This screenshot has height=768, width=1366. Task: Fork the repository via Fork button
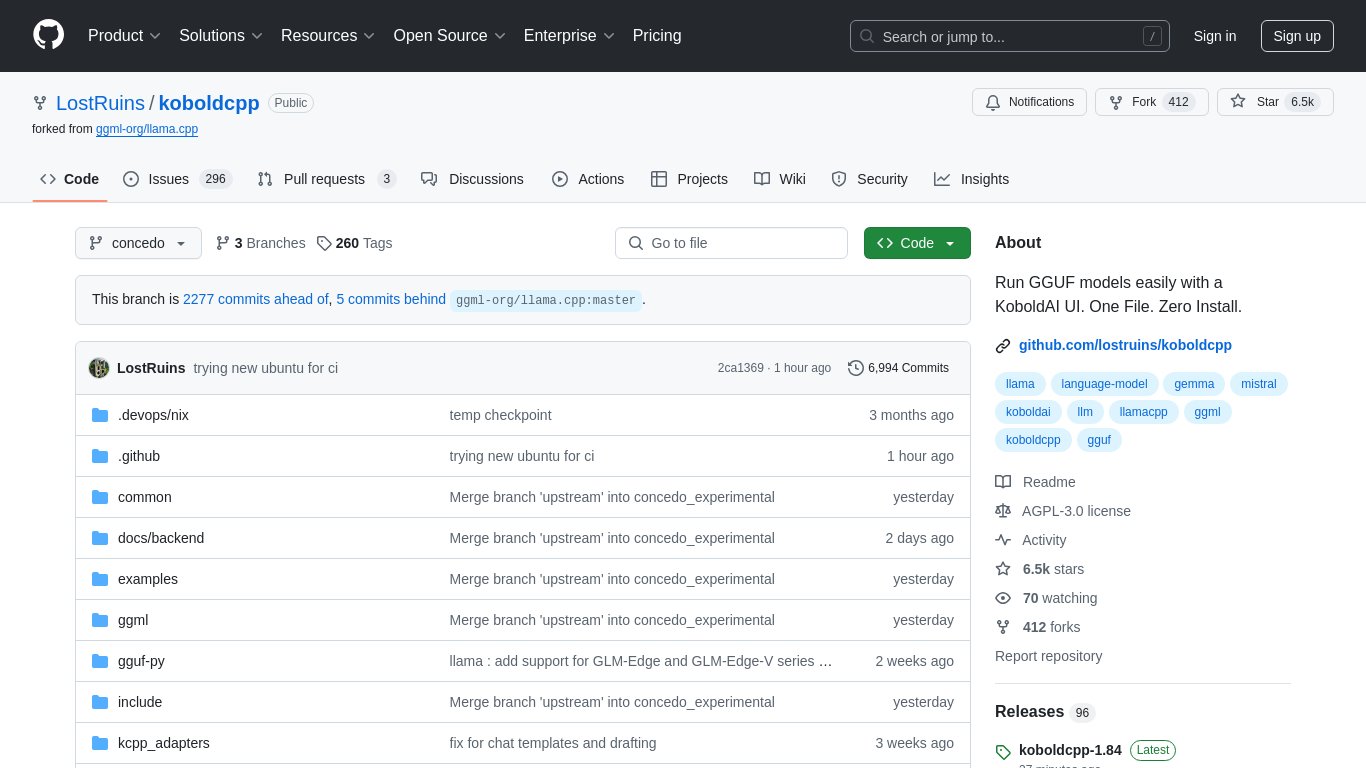(x=1152, y=102)
